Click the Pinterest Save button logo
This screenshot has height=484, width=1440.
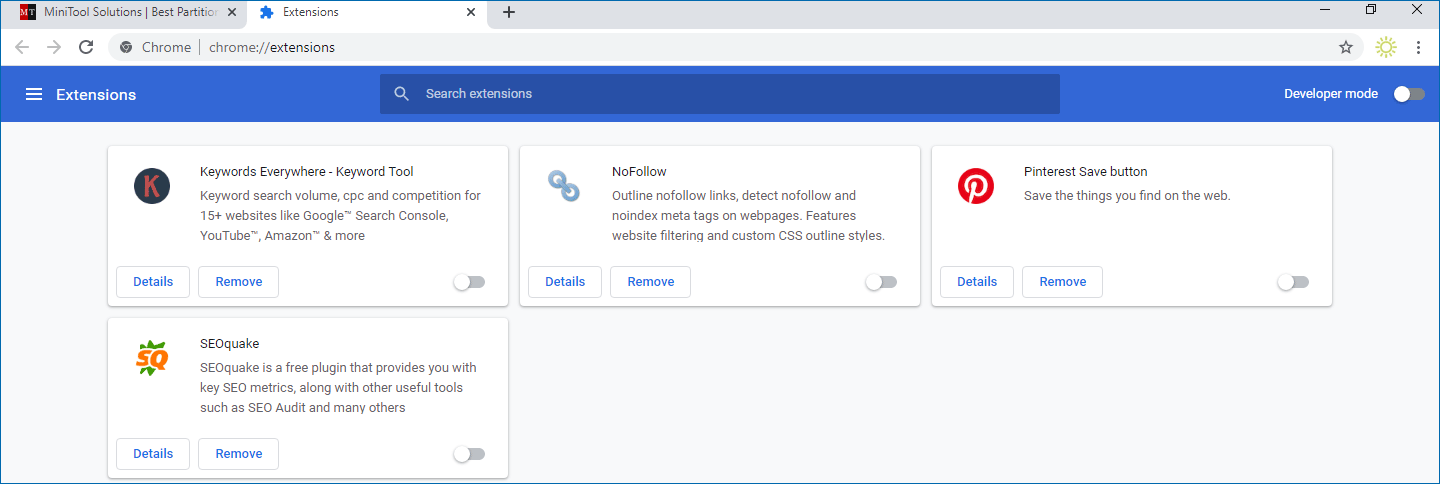coord(976,186)
